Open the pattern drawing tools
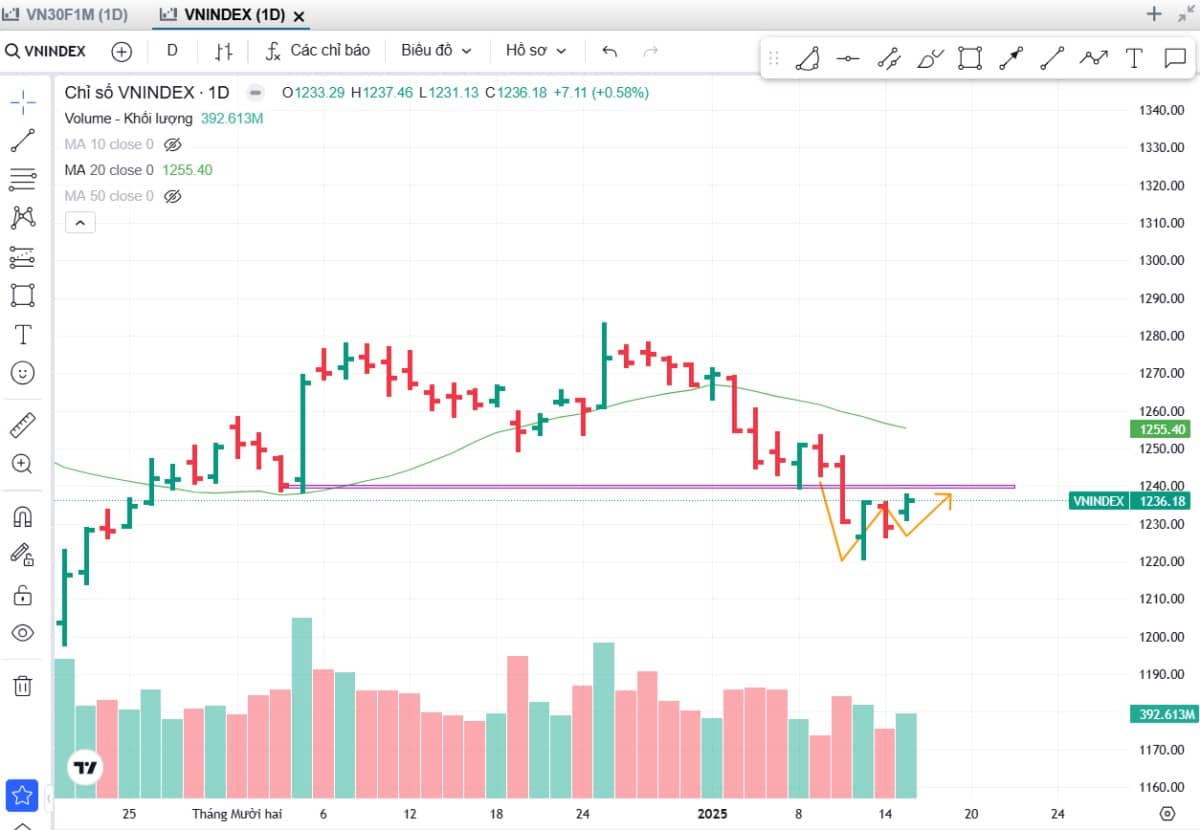The width and height of the screenshot is (1200, 830). pos(23,217)
